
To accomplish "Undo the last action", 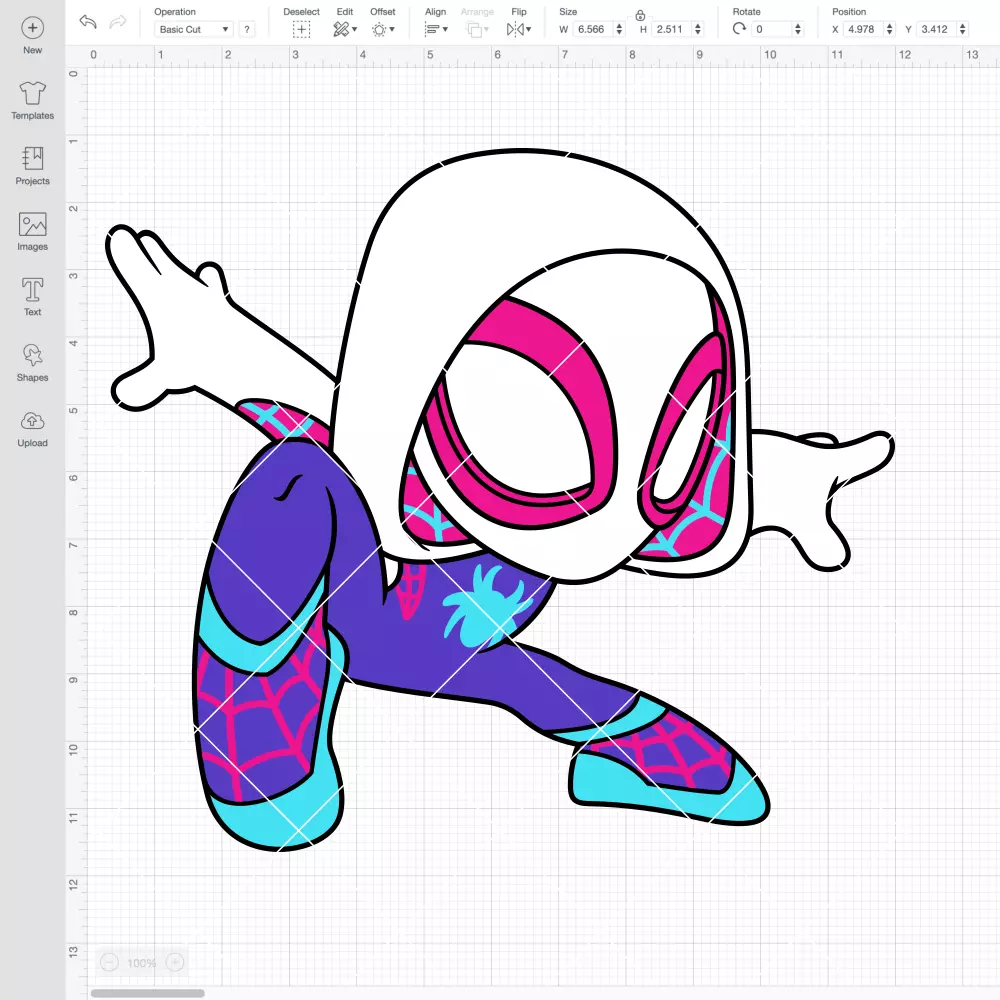I will [87, 22].
